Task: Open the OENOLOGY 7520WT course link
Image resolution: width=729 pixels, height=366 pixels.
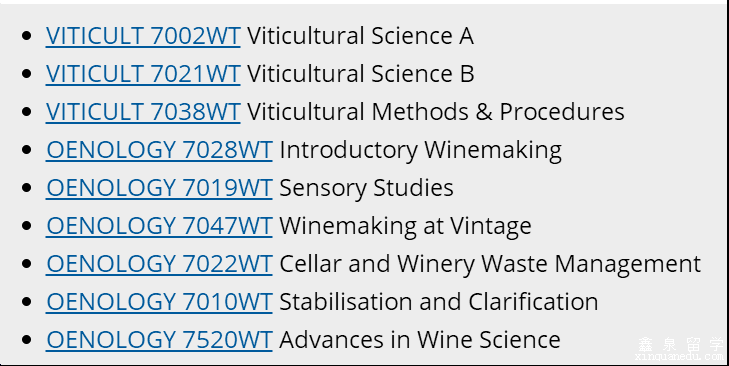Action: point(159,340)
